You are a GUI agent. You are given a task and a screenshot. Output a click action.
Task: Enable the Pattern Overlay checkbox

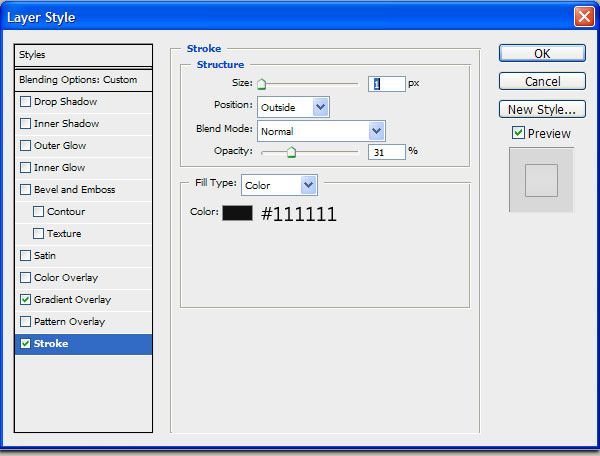pyautogui.click(x=25, y=322)
